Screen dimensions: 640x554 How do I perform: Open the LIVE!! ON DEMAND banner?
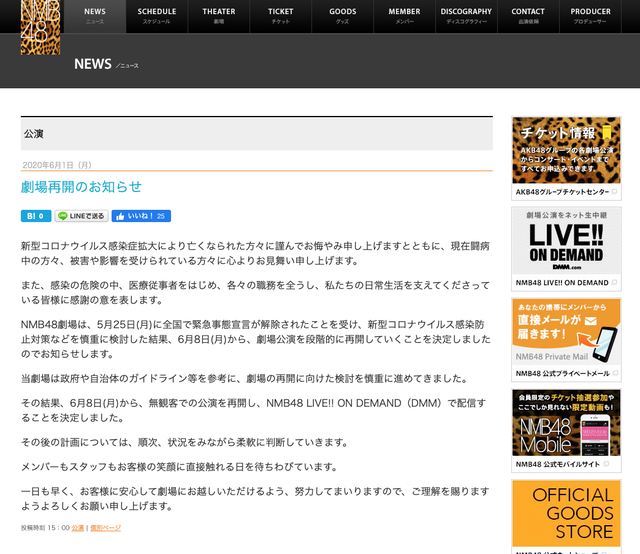coord(567,241)
